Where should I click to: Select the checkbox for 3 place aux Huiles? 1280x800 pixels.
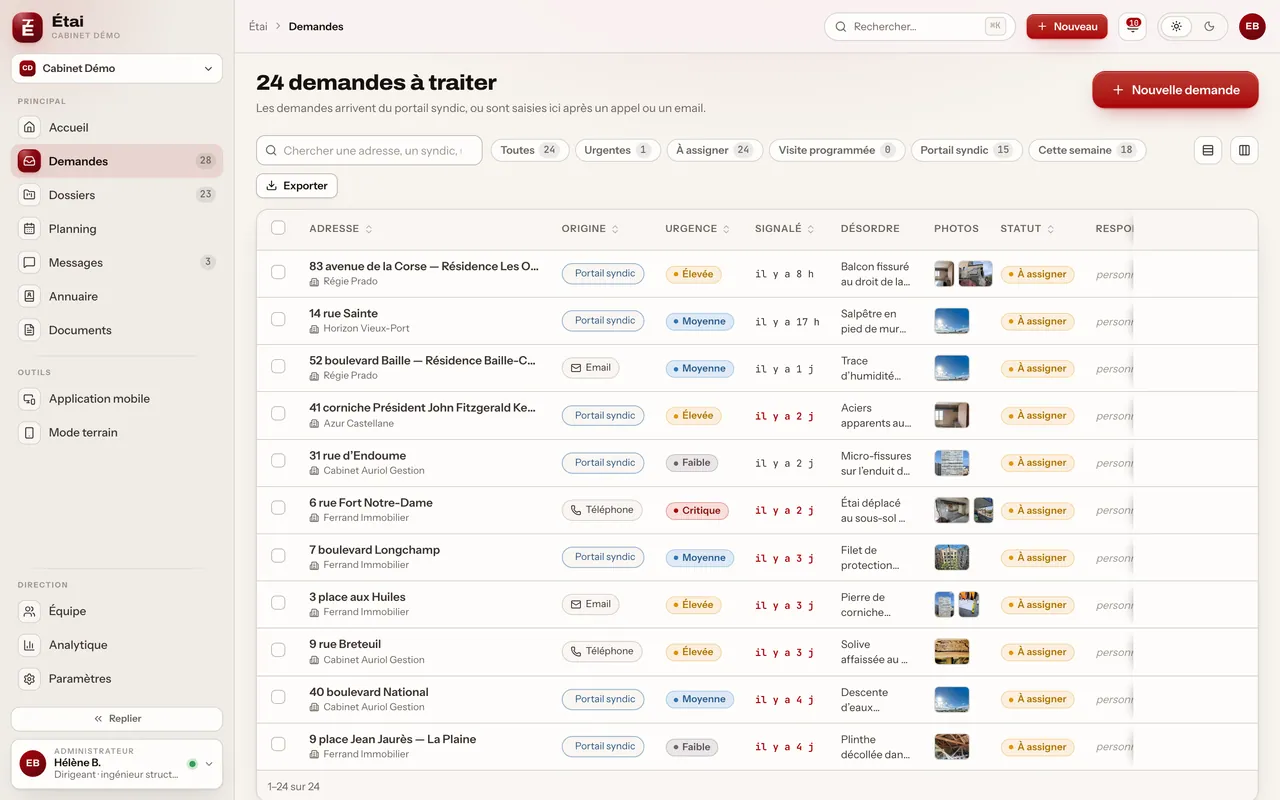(x=278, y=603)
